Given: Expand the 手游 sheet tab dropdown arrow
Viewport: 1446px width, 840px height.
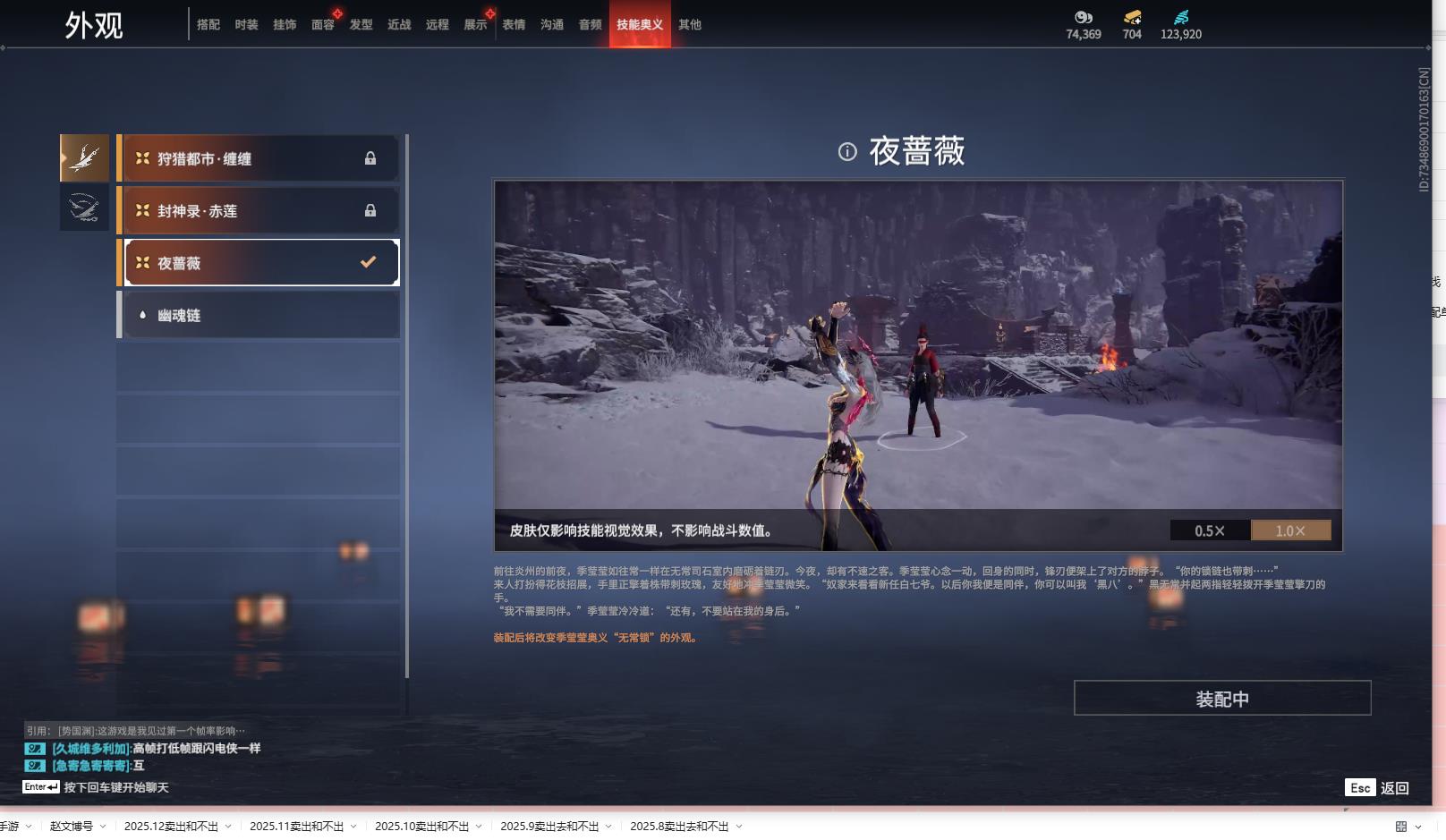Looking at the screenshot, I should [x=29, y=827].
